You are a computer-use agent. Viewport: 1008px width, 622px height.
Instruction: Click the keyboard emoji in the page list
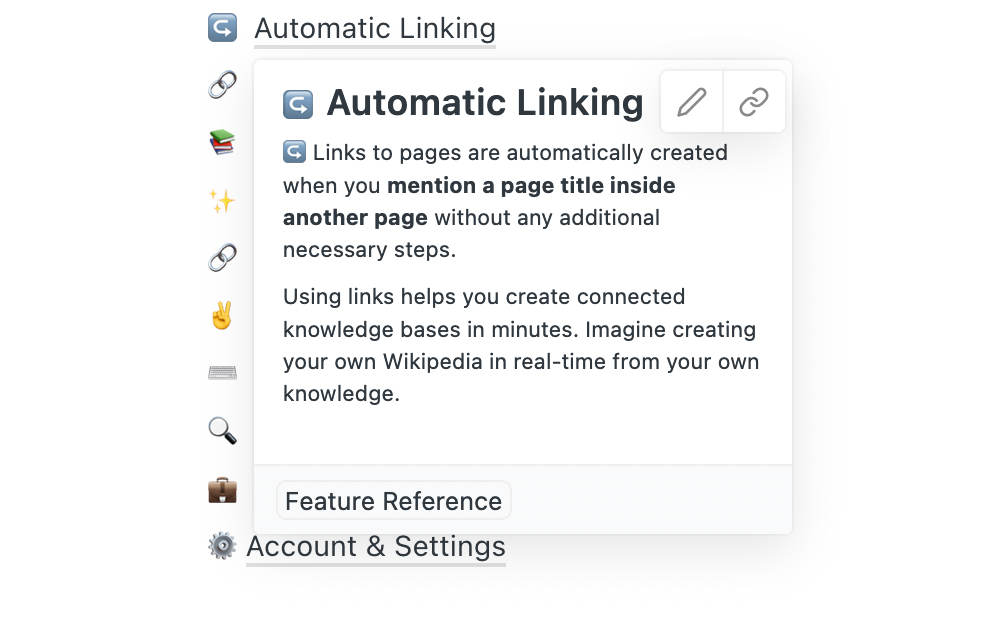(222, 373)
